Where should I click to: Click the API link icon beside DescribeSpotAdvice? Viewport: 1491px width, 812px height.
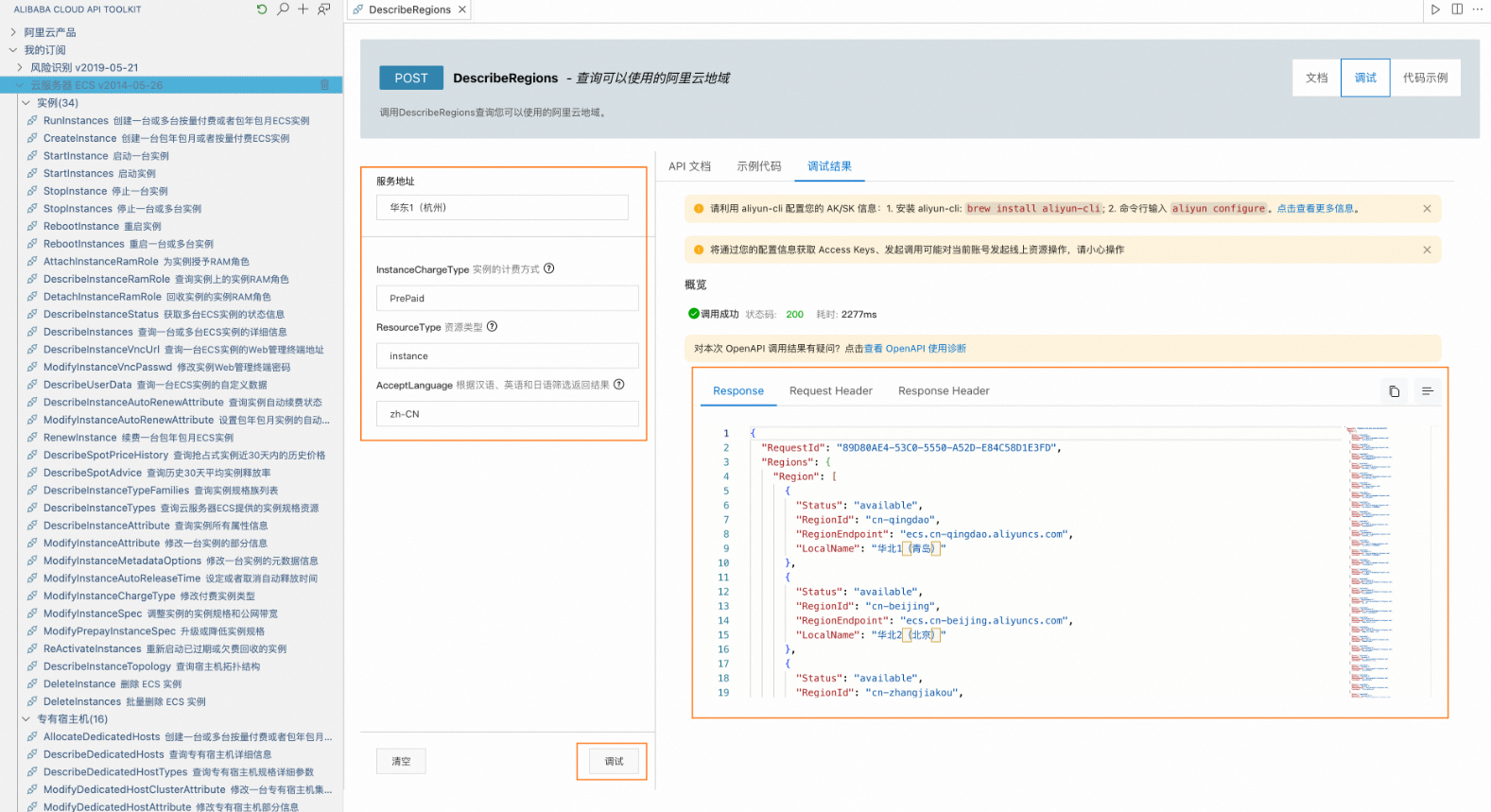(32, 473)
